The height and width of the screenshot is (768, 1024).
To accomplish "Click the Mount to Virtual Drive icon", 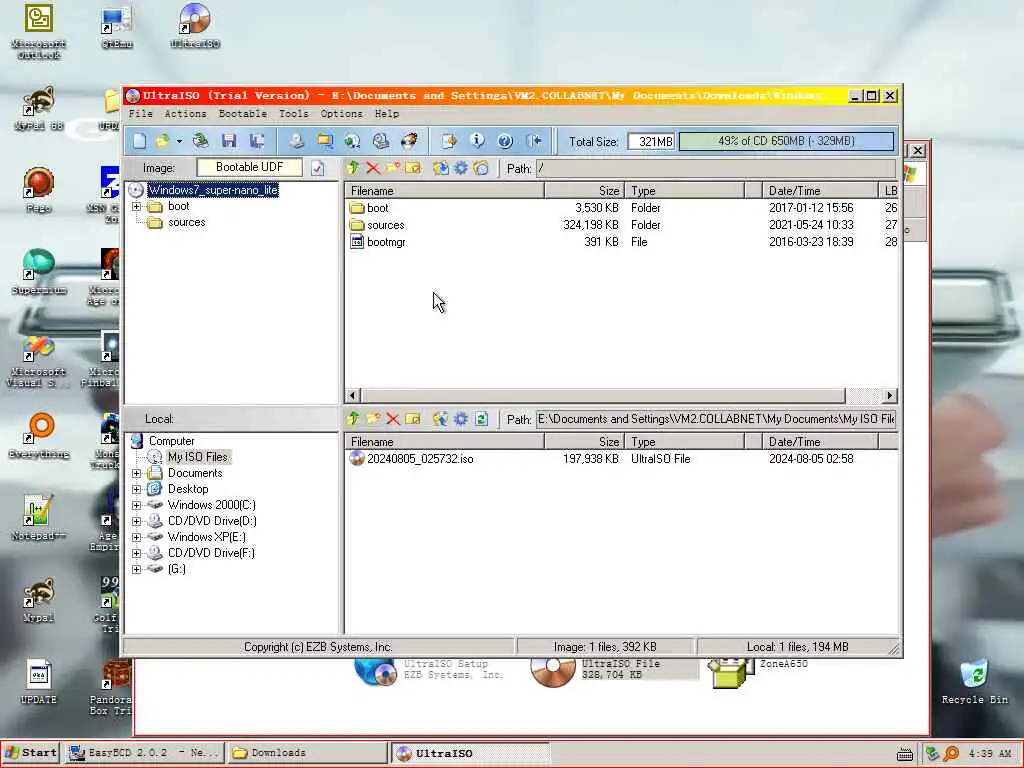I will 381,140.
